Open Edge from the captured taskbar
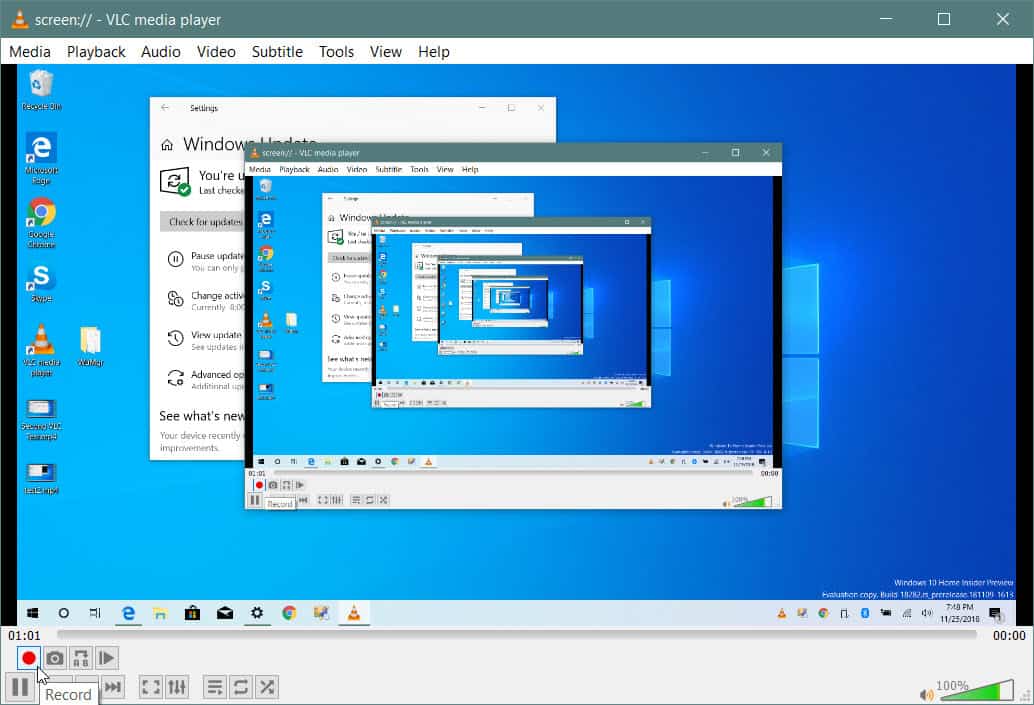The image size is (1034, 705). (x=128, y=613)
